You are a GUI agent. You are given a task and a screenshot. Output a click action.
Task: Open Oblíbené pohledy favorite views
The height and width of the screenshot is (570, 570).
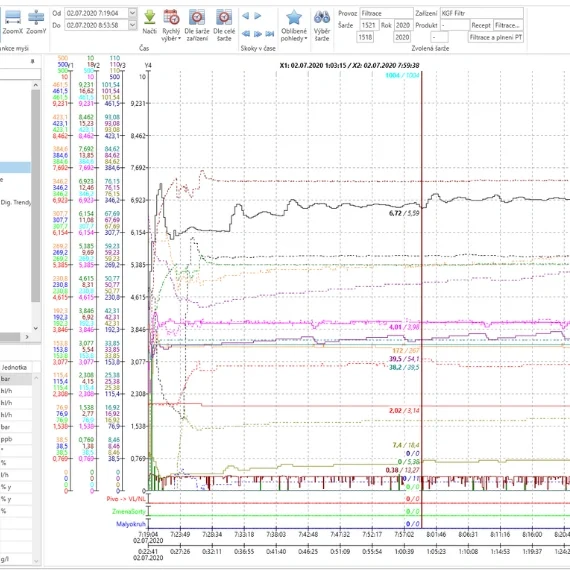(x=294, y=25)
